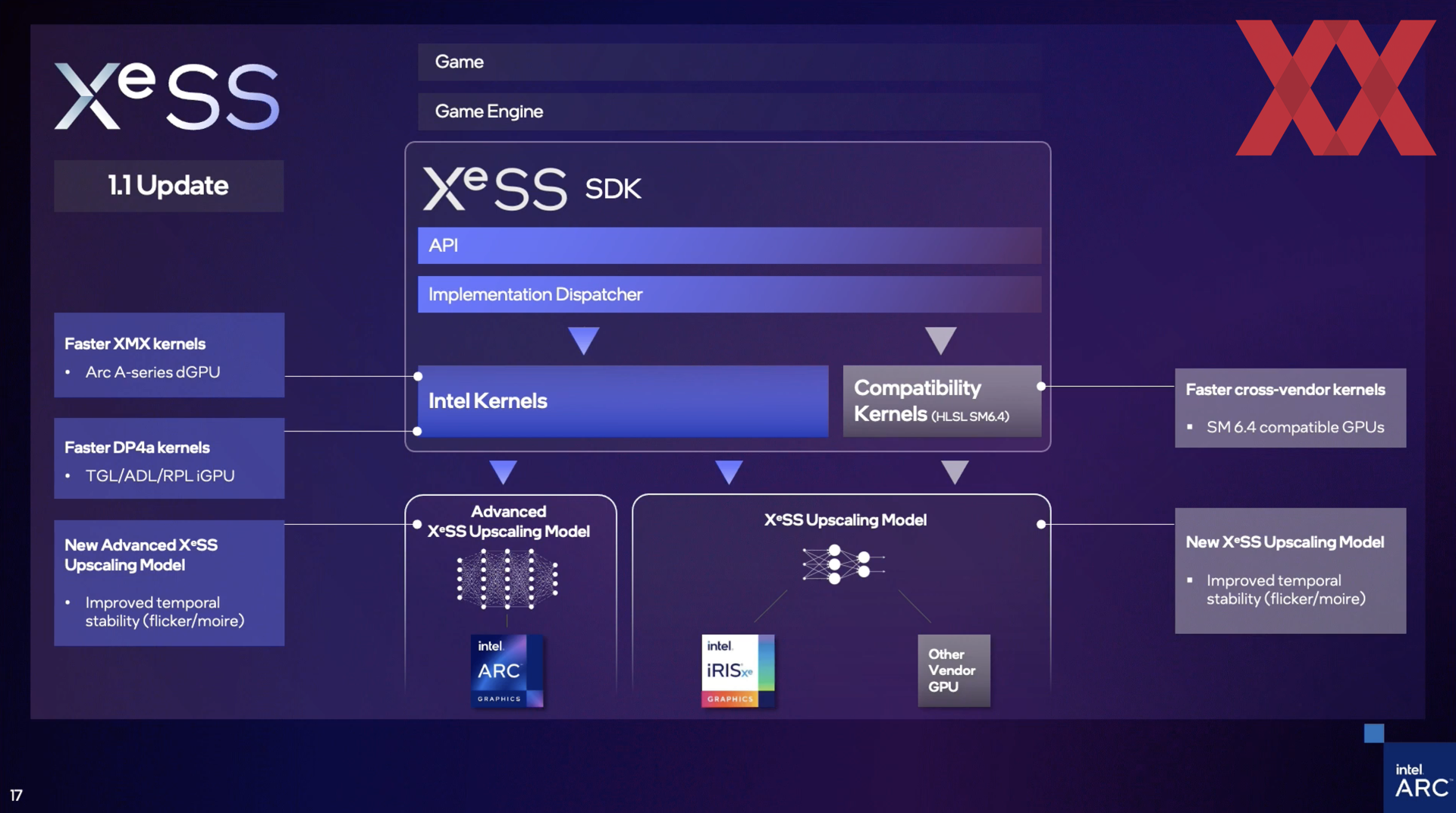Click the centered XeSS Upscaling Model title
The height and width of the screenshot is (813, 1456).
[x=845, y=520]
